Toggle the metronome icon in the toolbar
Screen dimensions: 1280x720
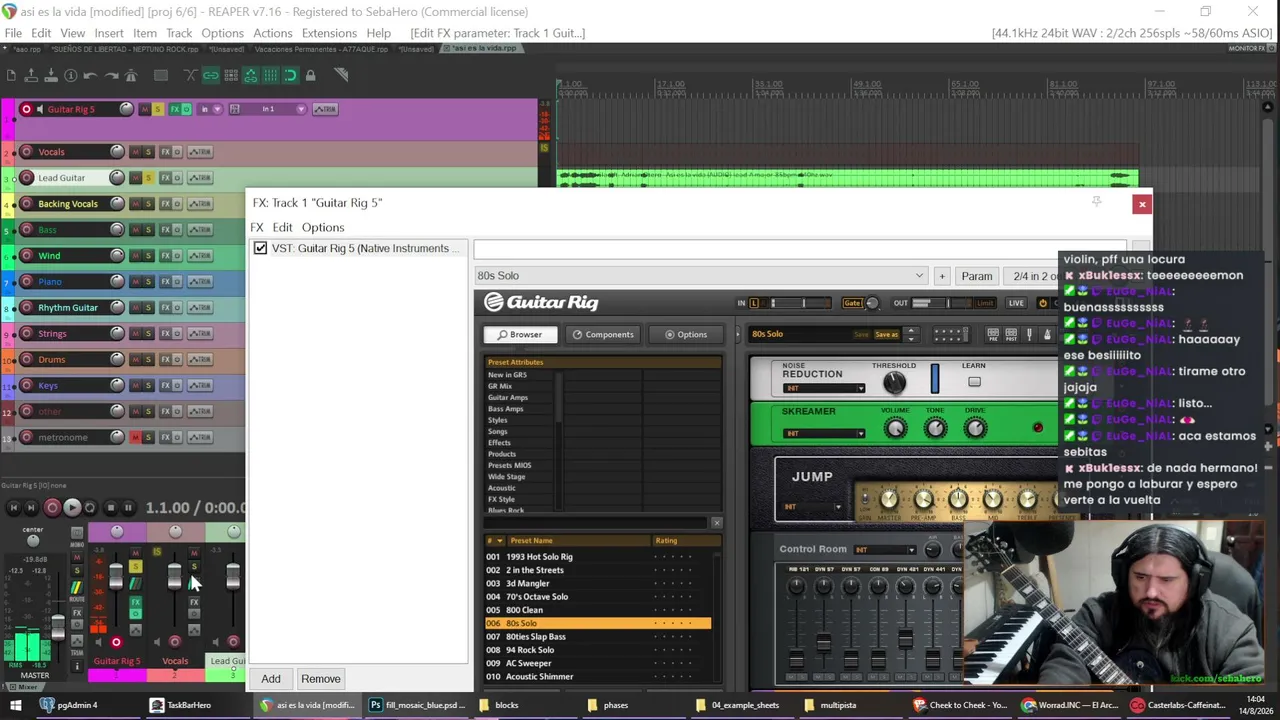coord(131,75)
